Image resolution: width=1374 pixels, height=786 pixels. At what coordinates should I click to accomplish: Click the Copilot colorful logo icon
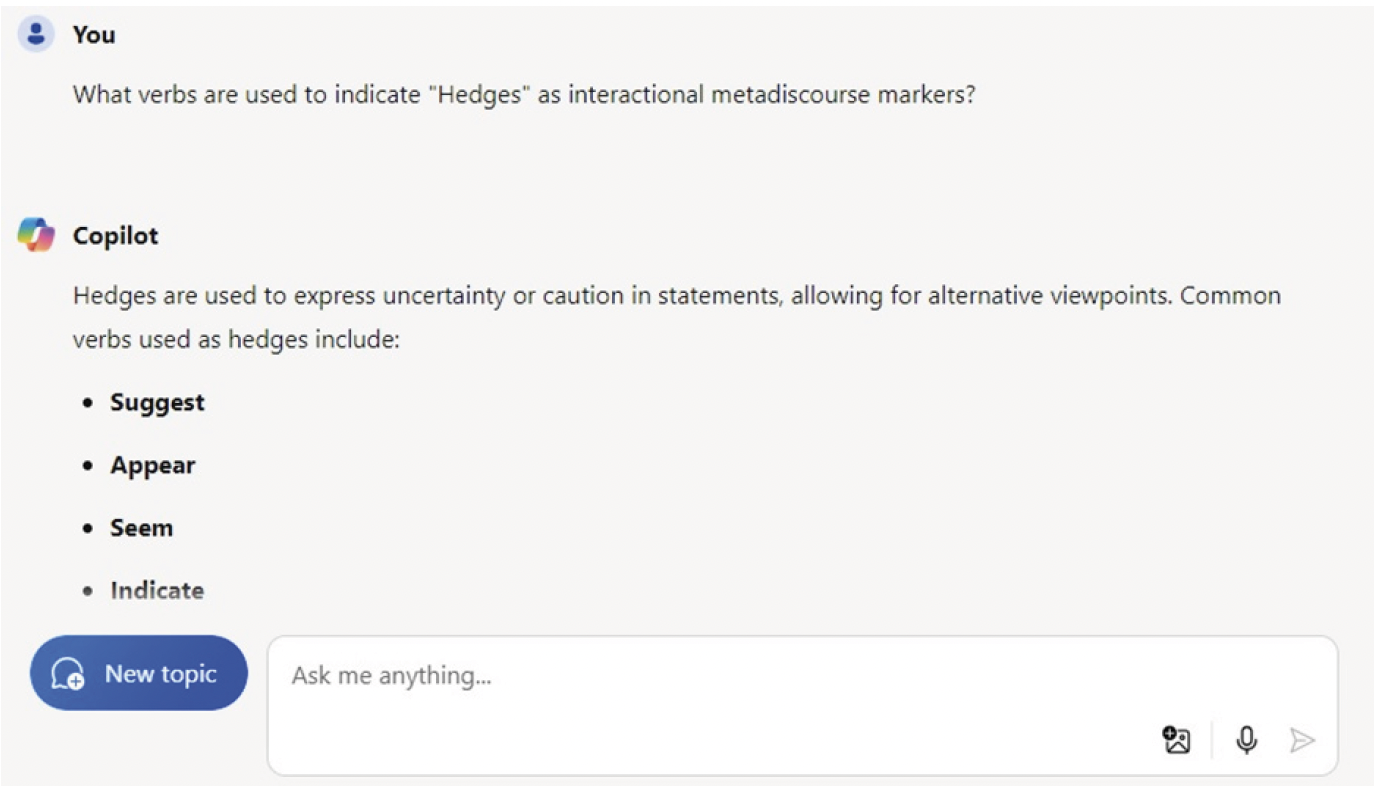point(36,236)
